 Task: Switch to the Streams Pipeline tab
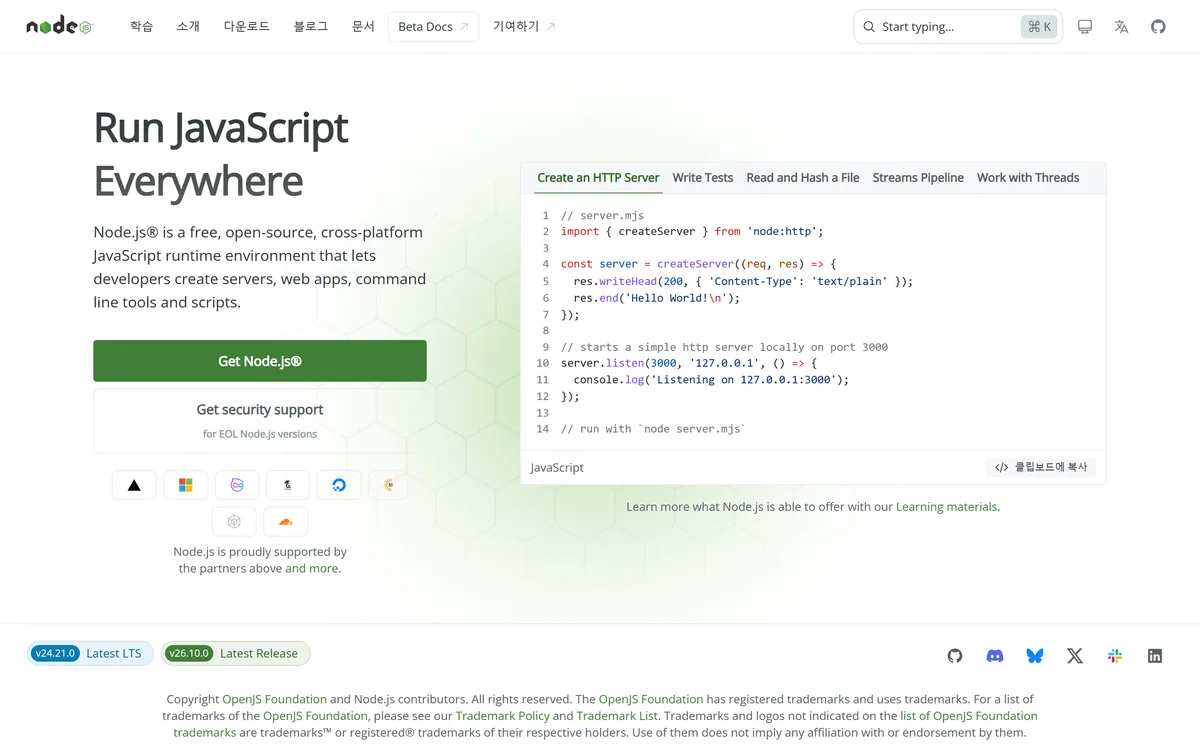pos(918,178)
